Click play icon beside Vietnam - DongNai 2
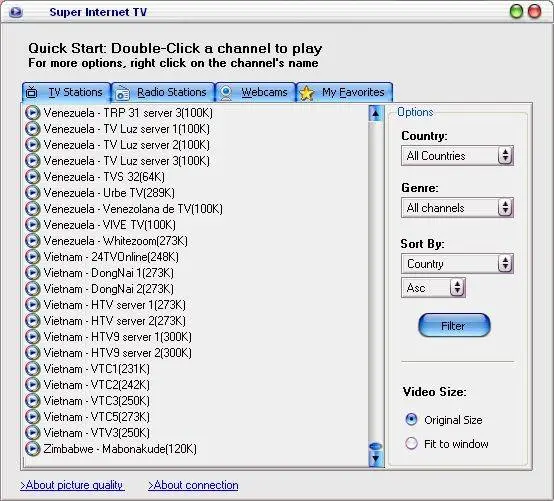554x501 pixels. point(33,289)
